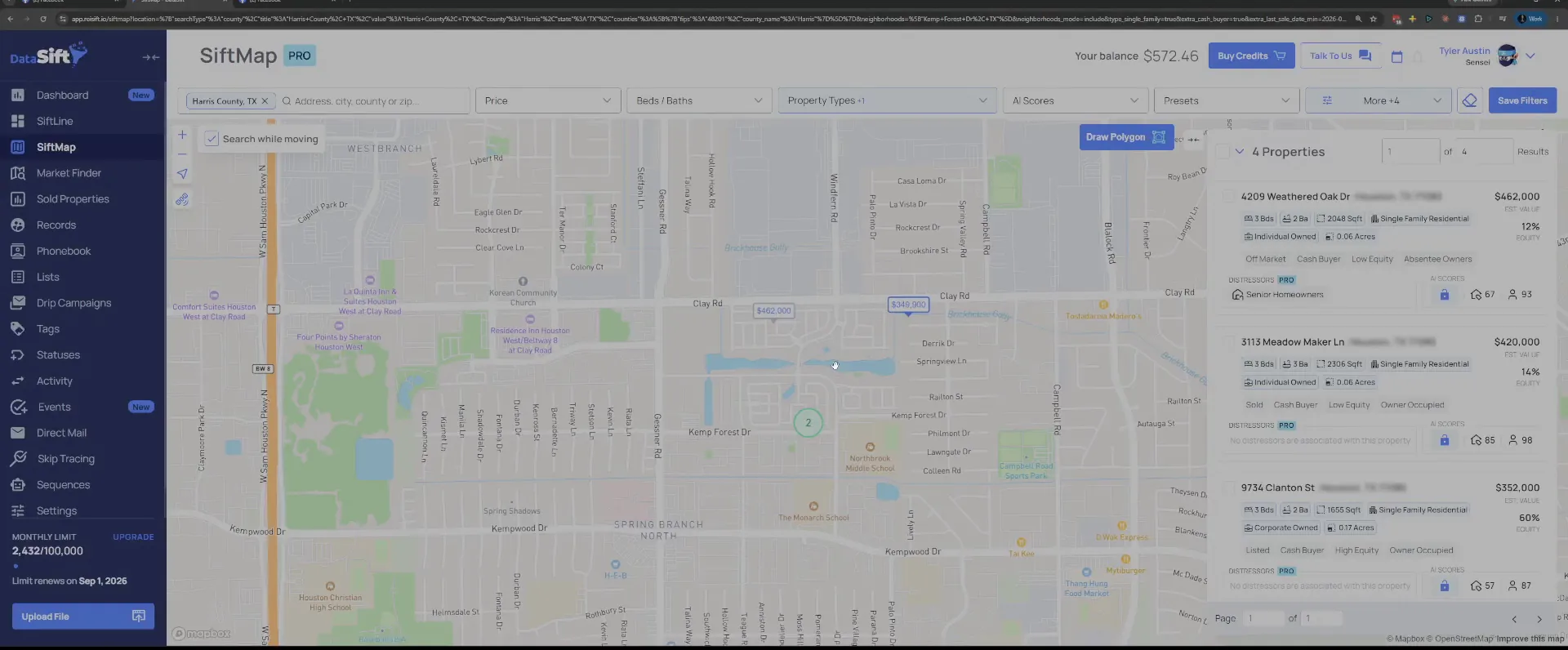Image resolution: width=1568 pixels, height=650 pixels.
Task: Toggle satellite view icon on map
Action: coord(182,199)
